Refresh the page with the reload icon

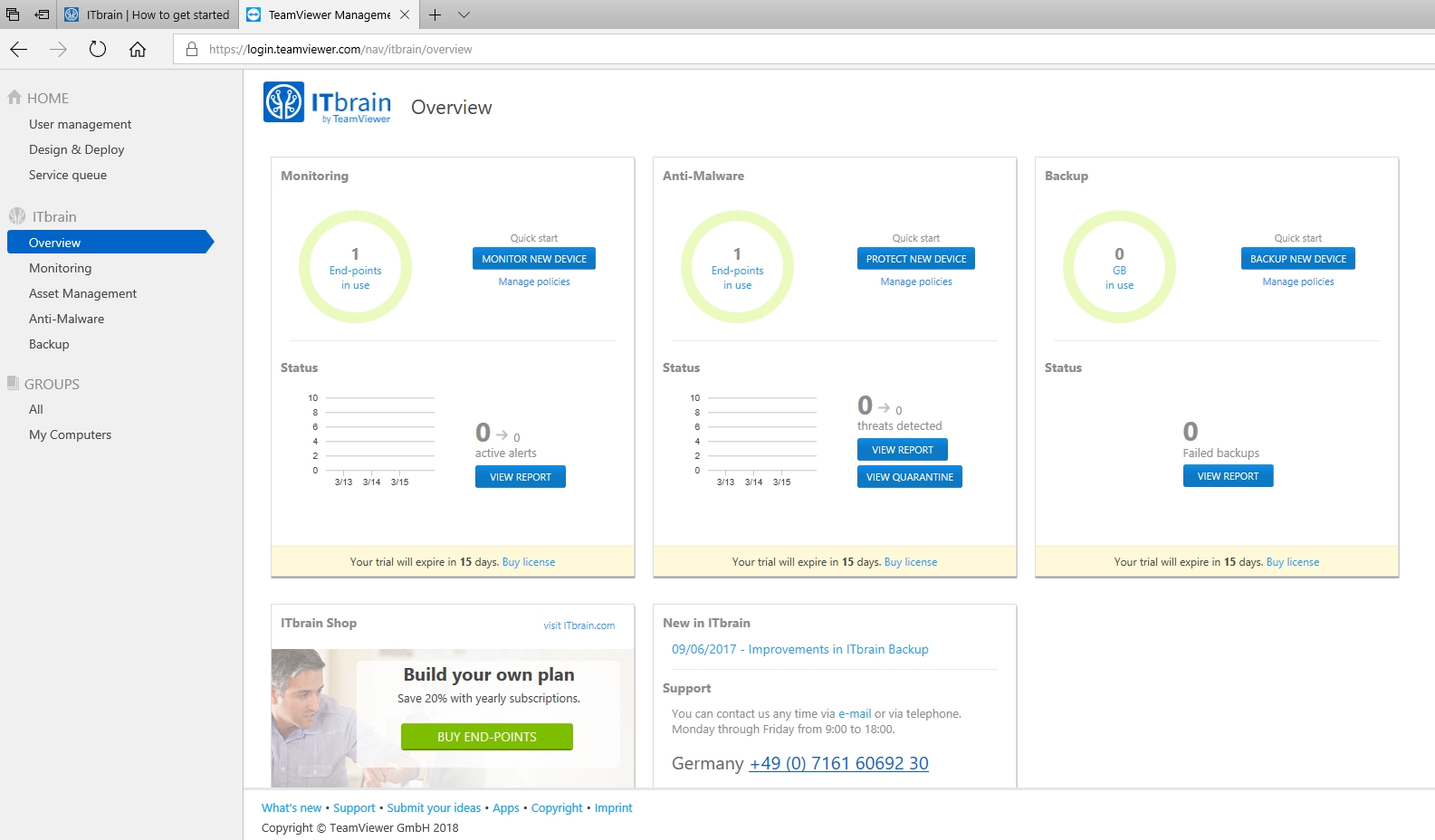[x=98, y=49]
